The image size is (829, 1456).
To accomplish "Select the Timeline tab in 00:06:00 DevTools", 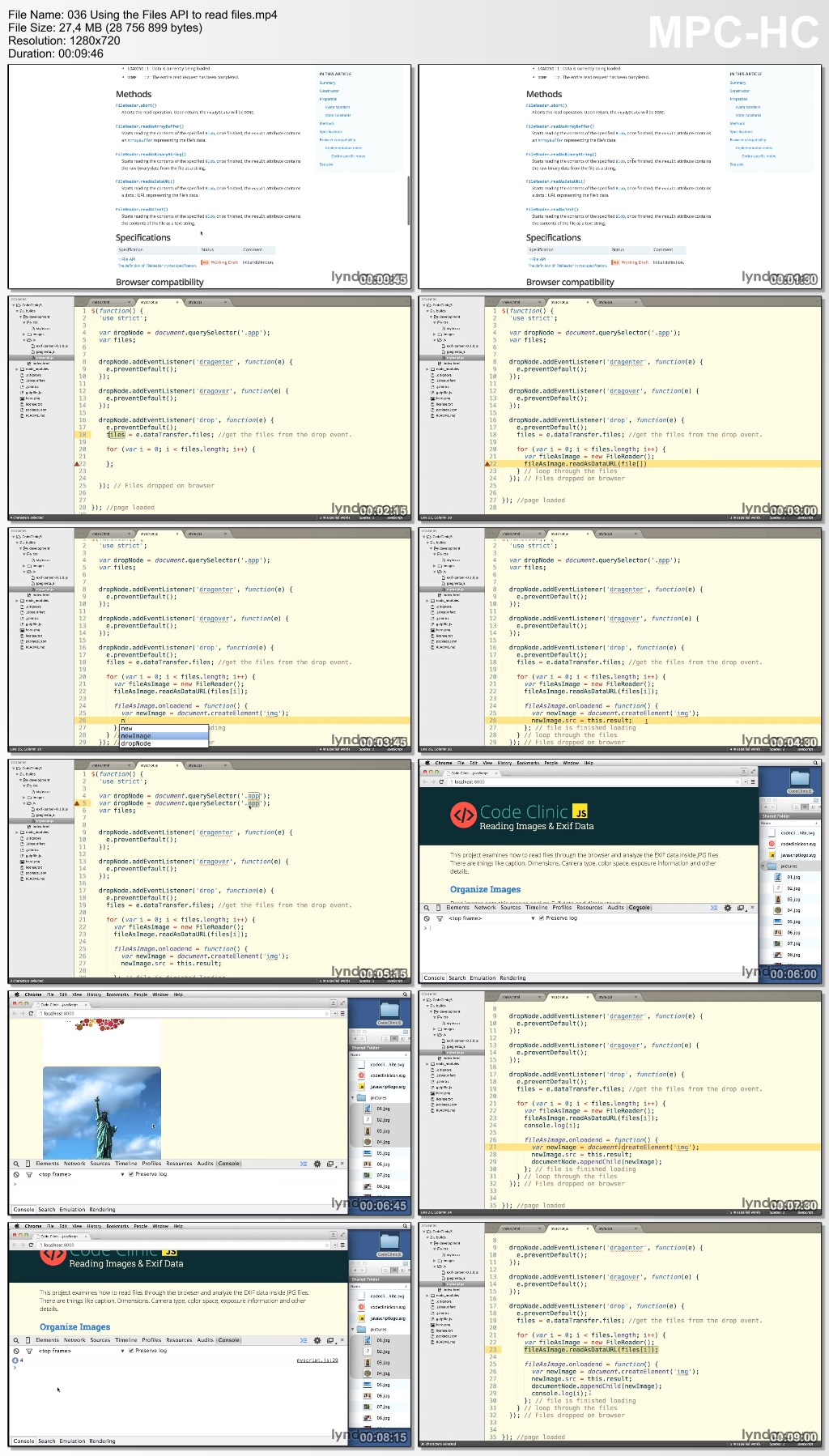I will pyautogui.click(x=536, y=908).
